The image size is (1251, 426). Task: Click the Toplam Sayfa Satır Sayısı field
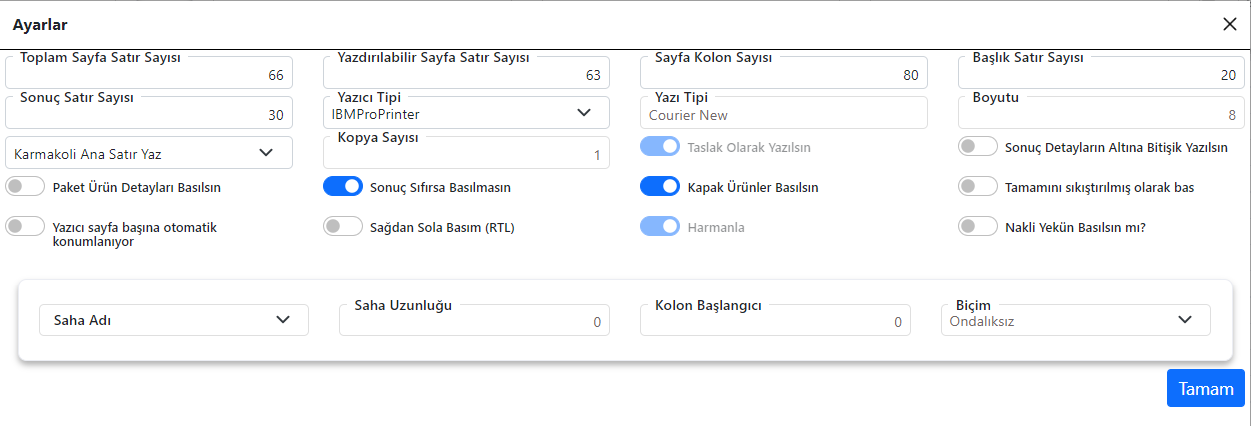tap(149, 75)
